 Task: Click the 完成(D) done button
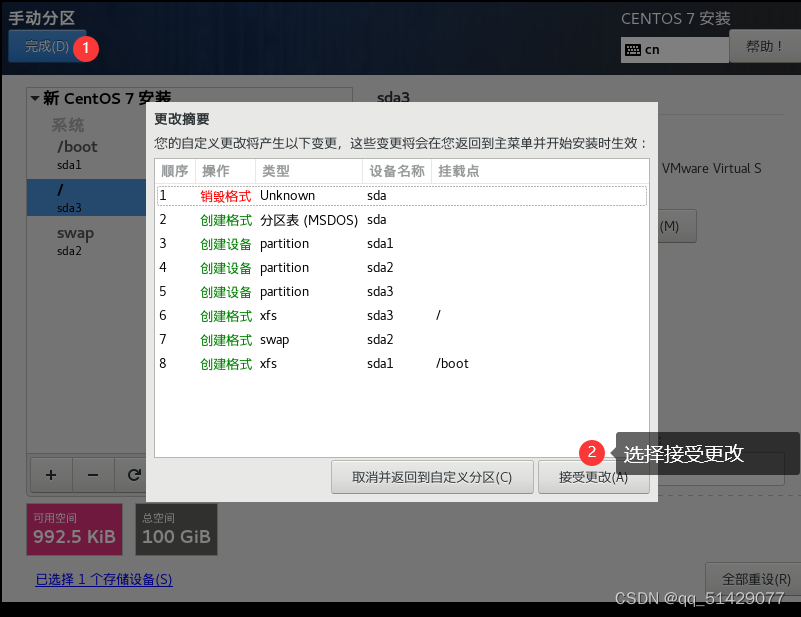pos(47,46)
